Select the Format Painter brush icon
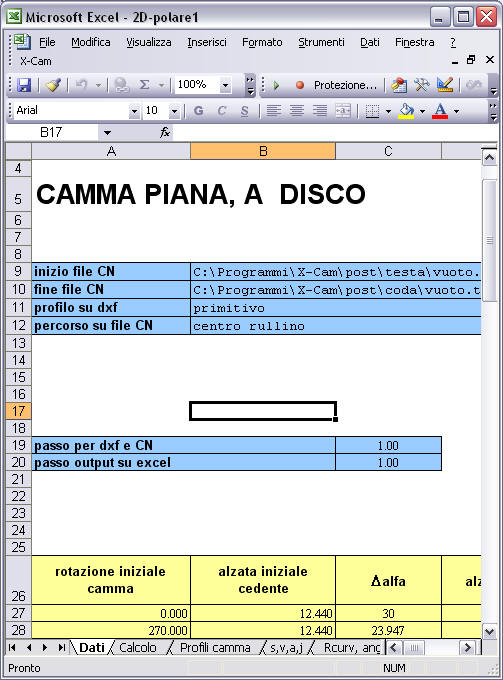 pyautogui.click(x=53, y=85)
